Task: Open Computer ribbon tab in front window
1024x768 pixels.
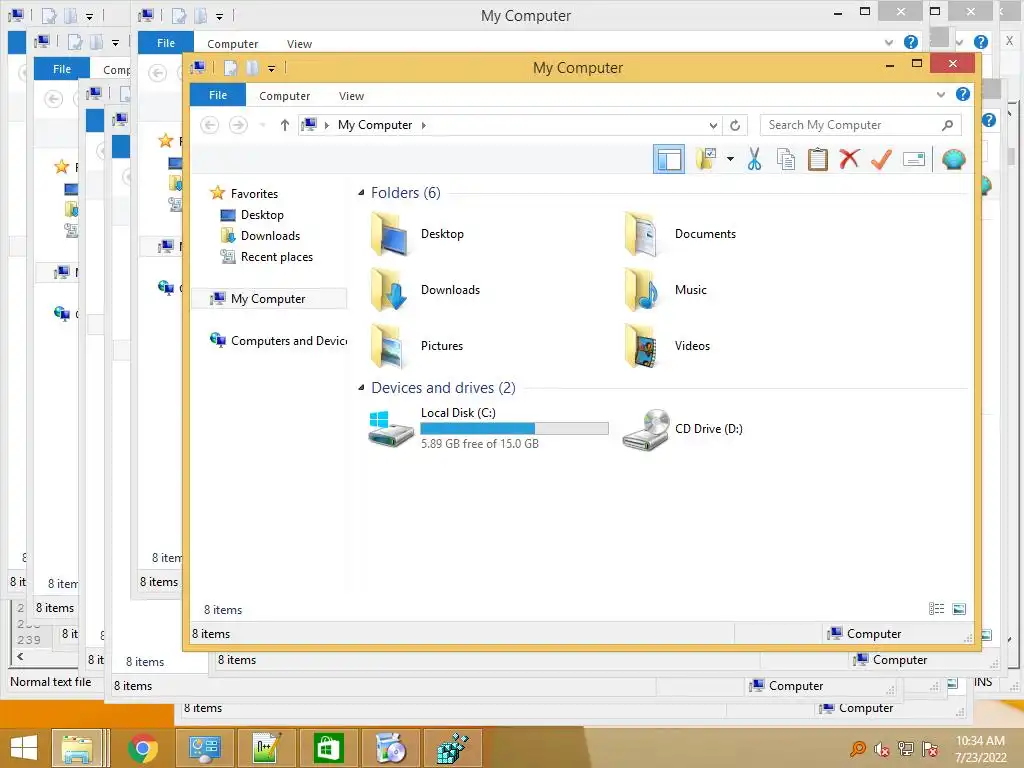Action: [284, 95]
